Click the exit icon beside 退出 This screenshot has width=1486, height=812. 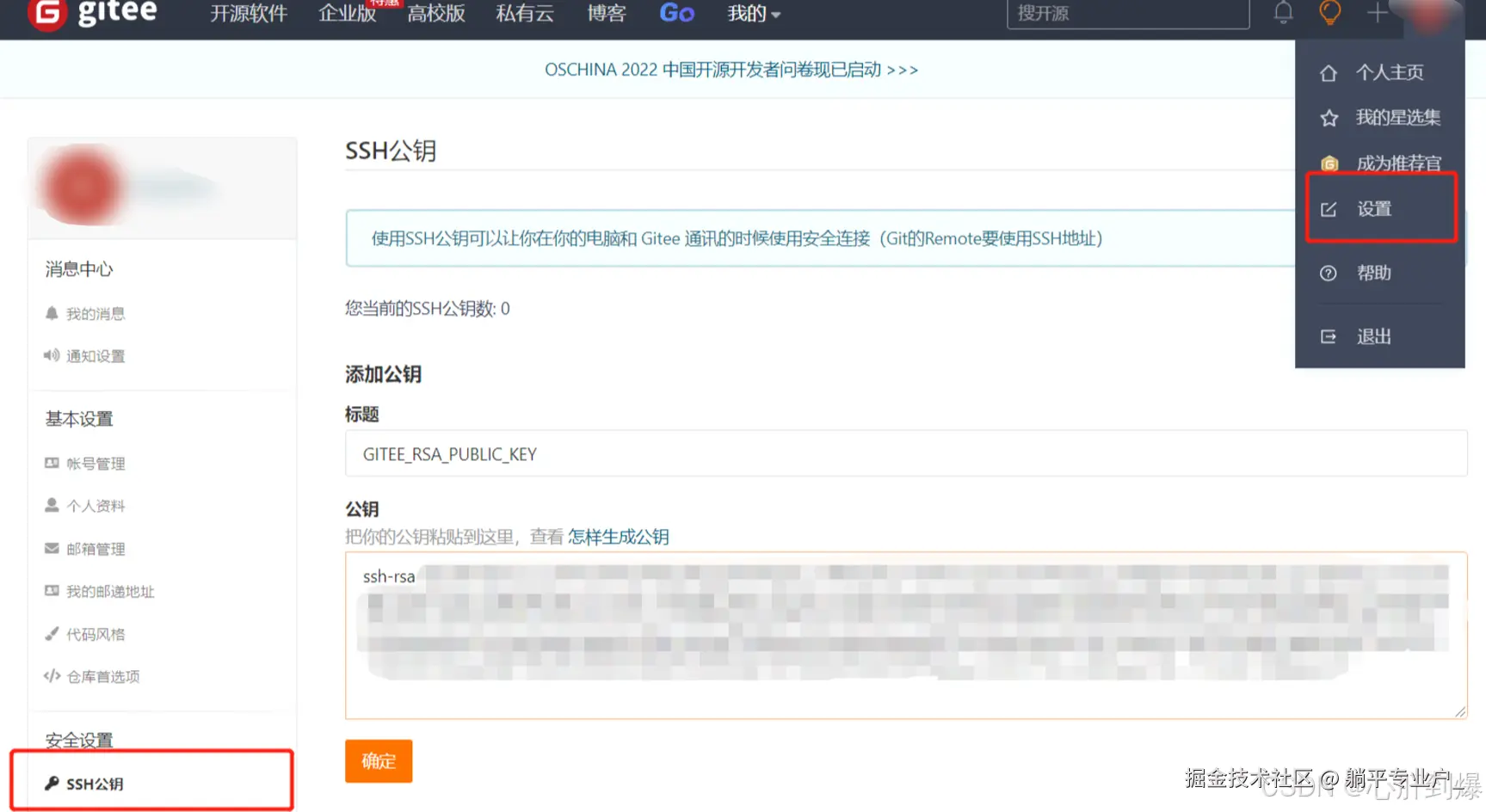coord(1329,337)
